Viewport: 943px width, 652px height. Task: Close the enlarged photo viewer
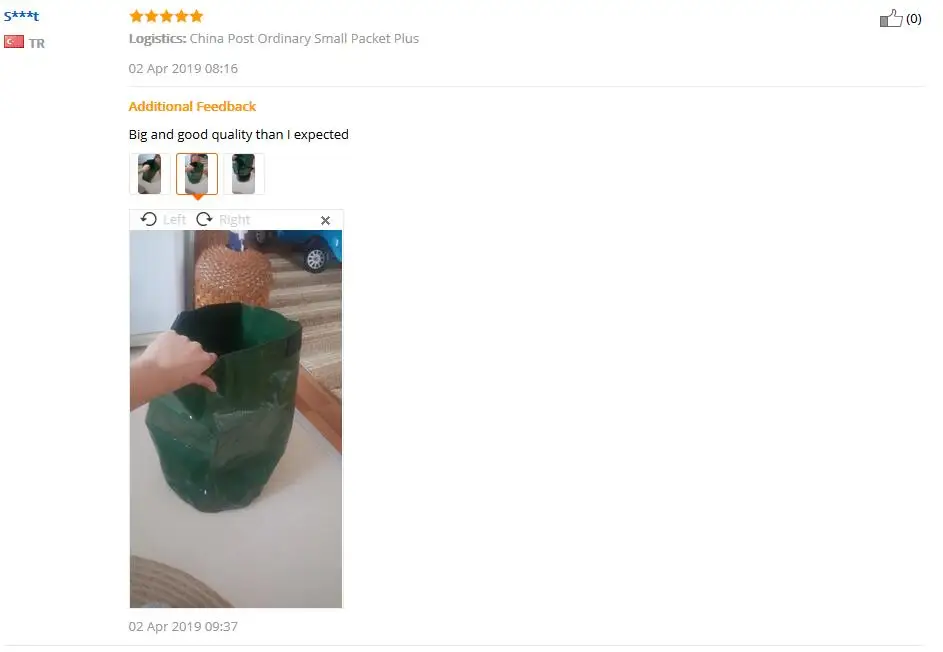coord(325,221)
